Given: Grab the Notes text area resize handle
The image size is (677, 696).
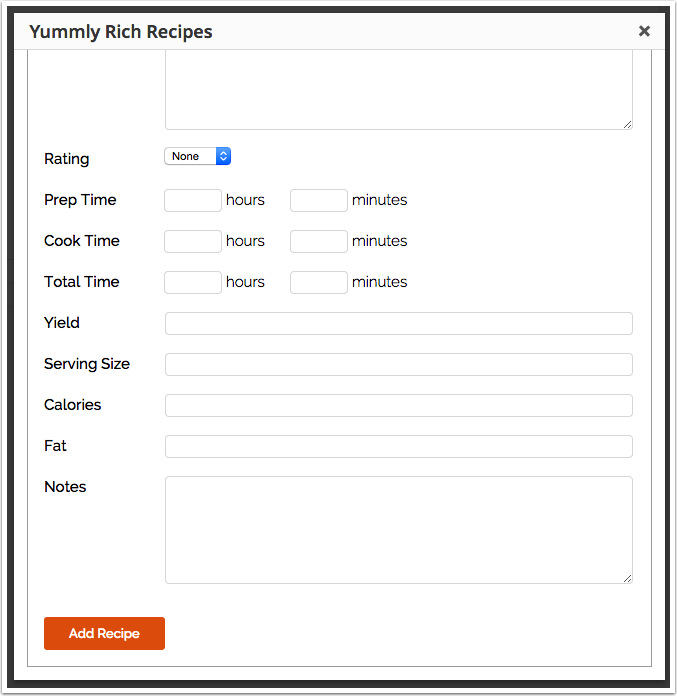Looking at the screenshot, I should coord(628,578).
